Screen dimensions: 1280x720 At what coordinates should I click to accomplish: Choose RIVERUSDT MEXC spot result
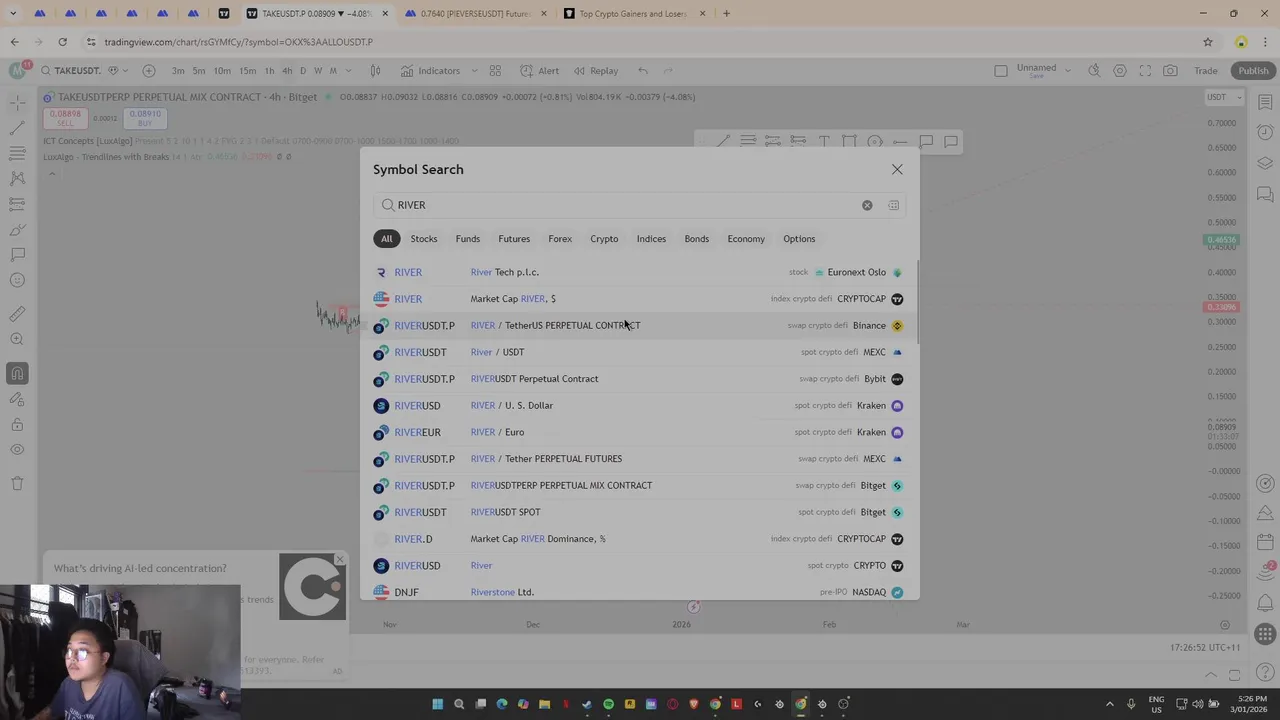coord(638,352)
